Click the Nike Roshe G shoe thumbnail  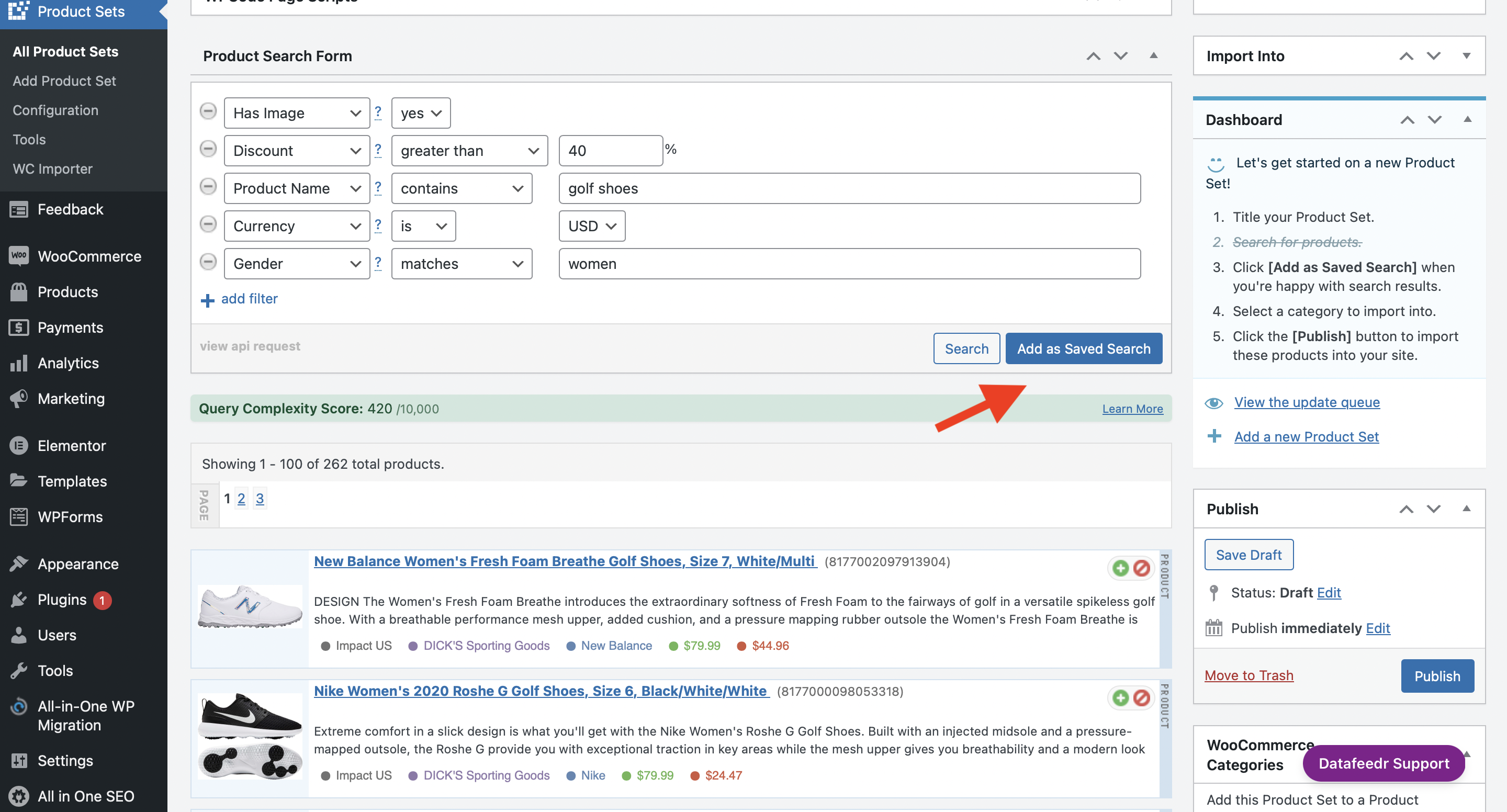coord(250,737)
